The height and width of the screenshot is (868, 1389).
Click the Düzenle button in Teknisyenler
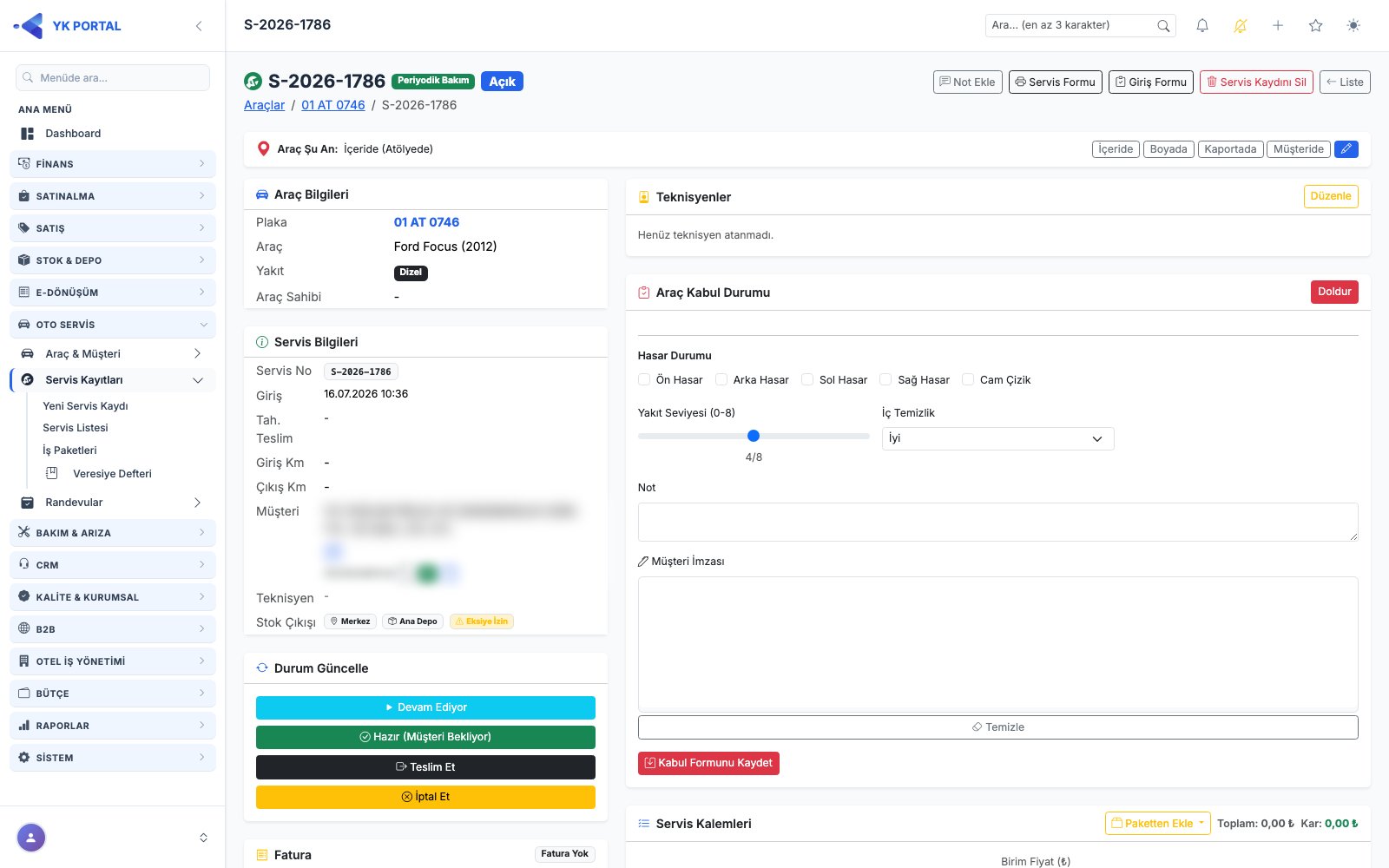click(1331, 196)
